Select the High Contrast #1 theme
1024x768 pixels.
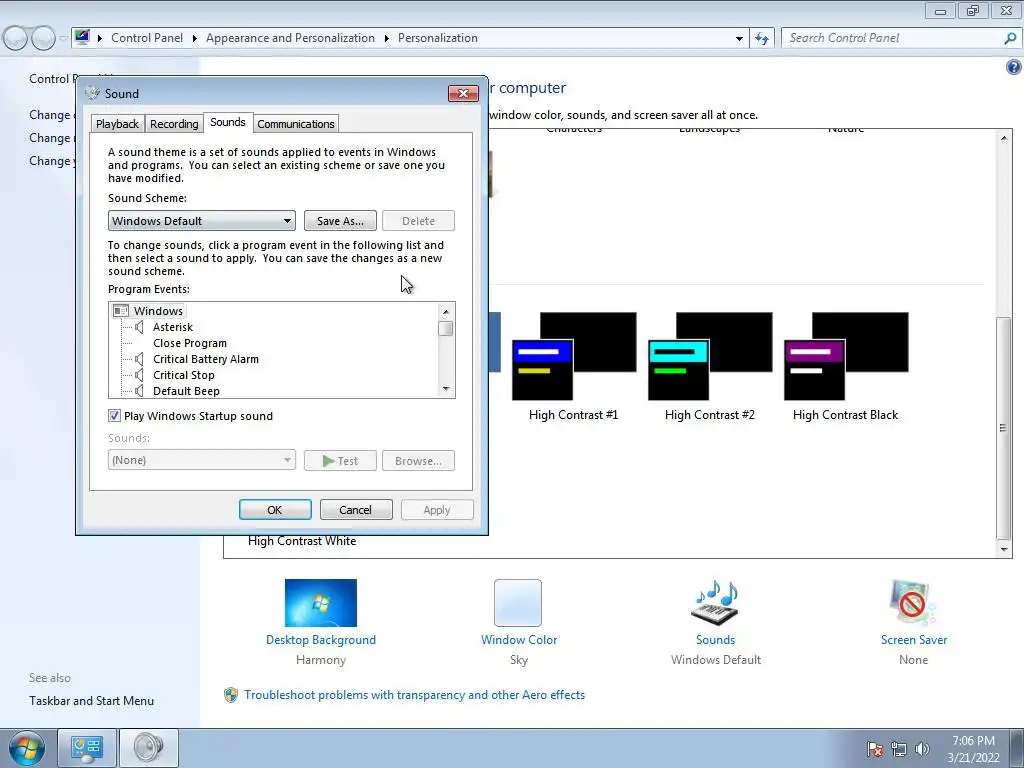click(x=573, y=366)
